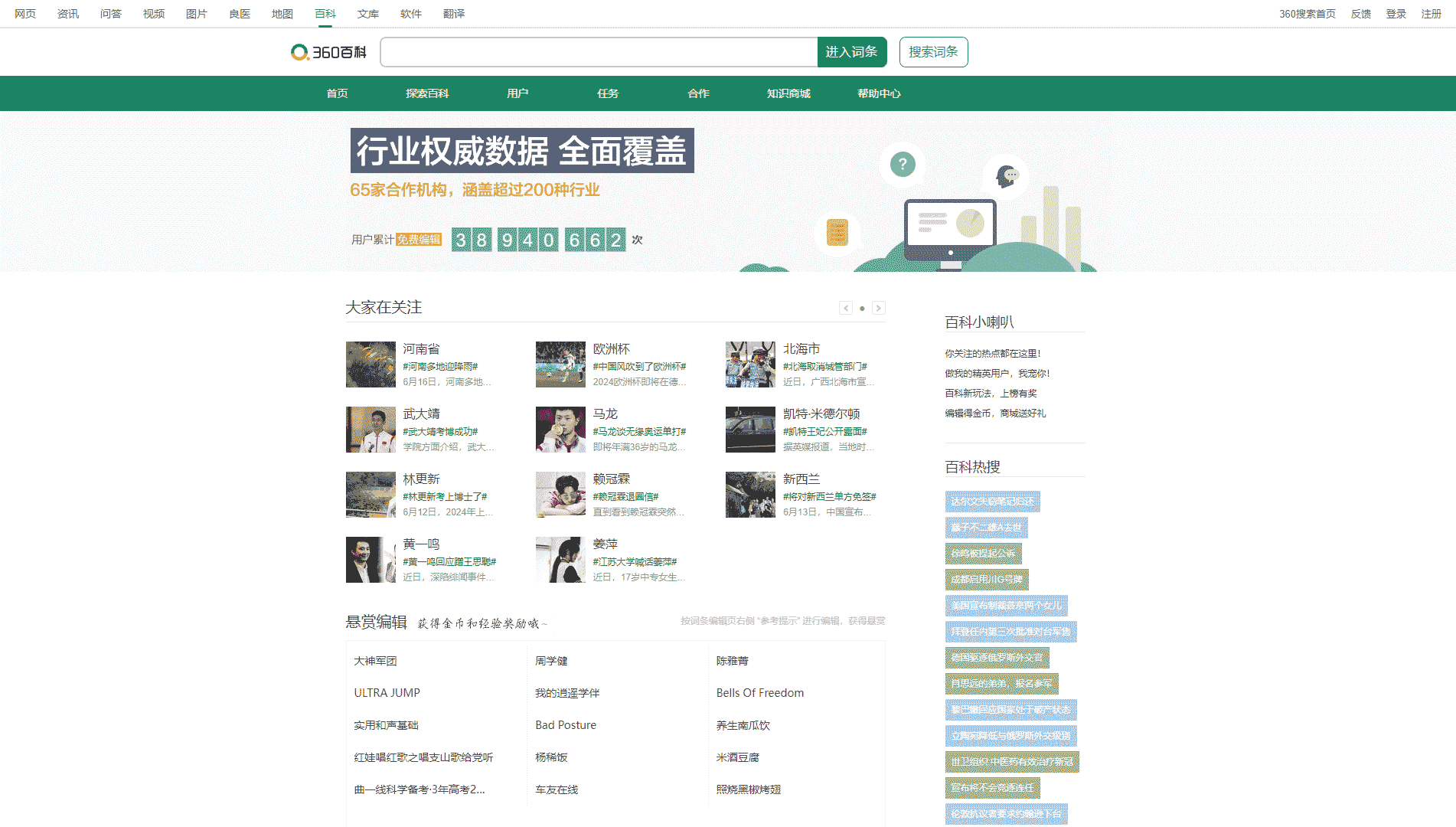Switch to the 问答 search tab
The image size is (1456, 827).
(111, 14)
